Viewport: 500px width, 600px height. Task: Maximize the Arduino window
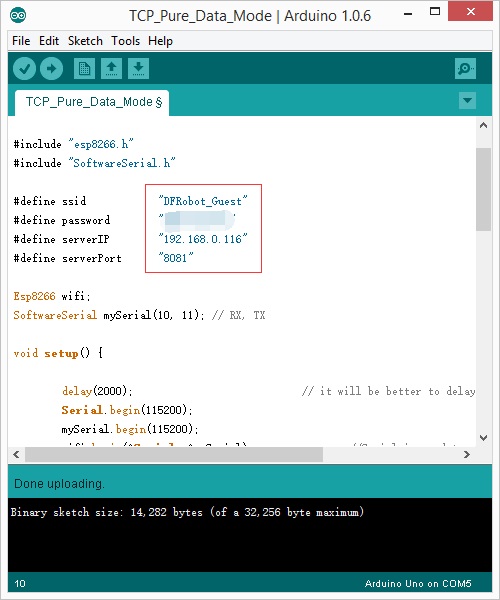[x=435, y=11]
